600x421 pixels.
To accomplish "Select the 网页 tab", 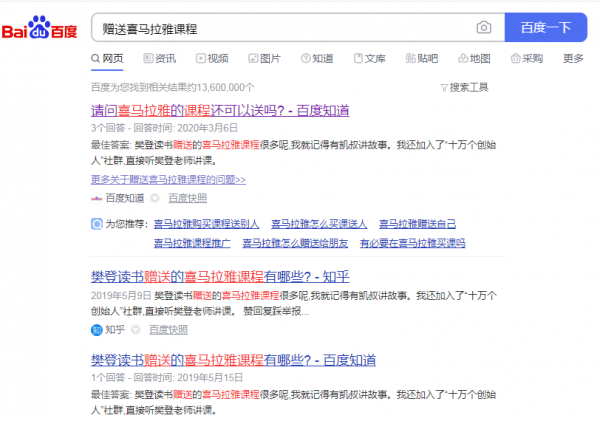I will 107,59.
